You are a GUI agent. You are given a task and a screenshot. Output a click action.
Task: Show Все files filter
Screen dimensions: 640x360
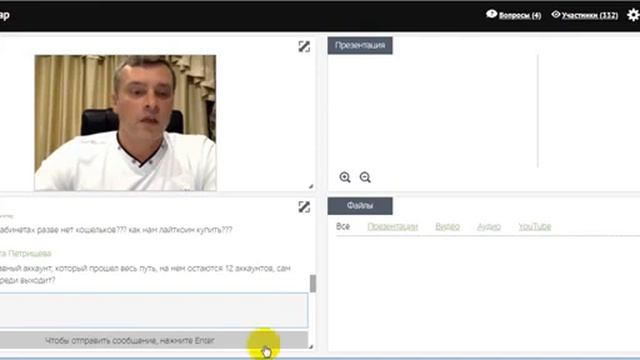point(343,227)
